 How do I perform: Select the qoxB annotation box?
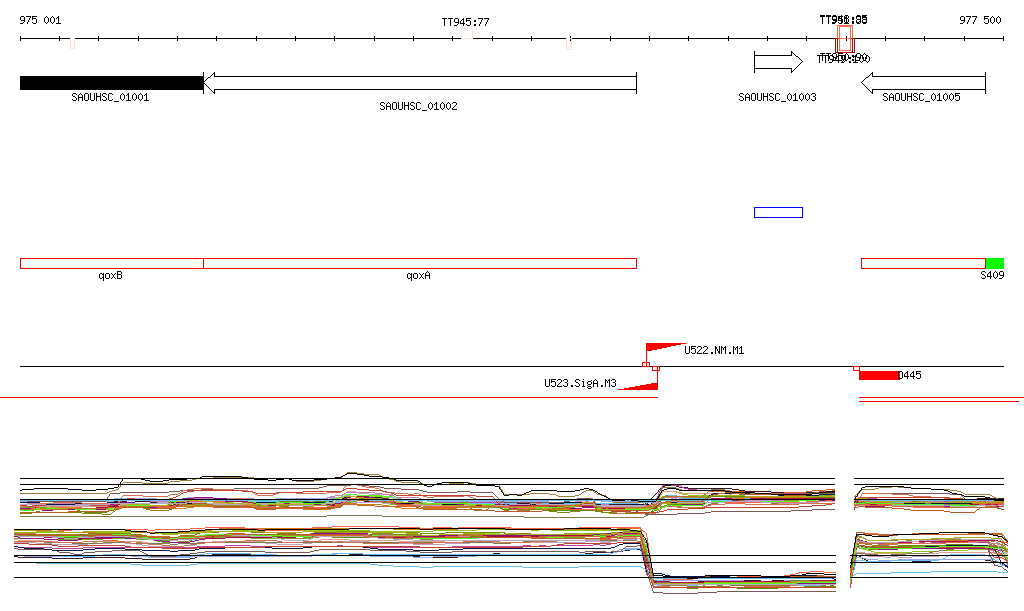coord(111,263)
